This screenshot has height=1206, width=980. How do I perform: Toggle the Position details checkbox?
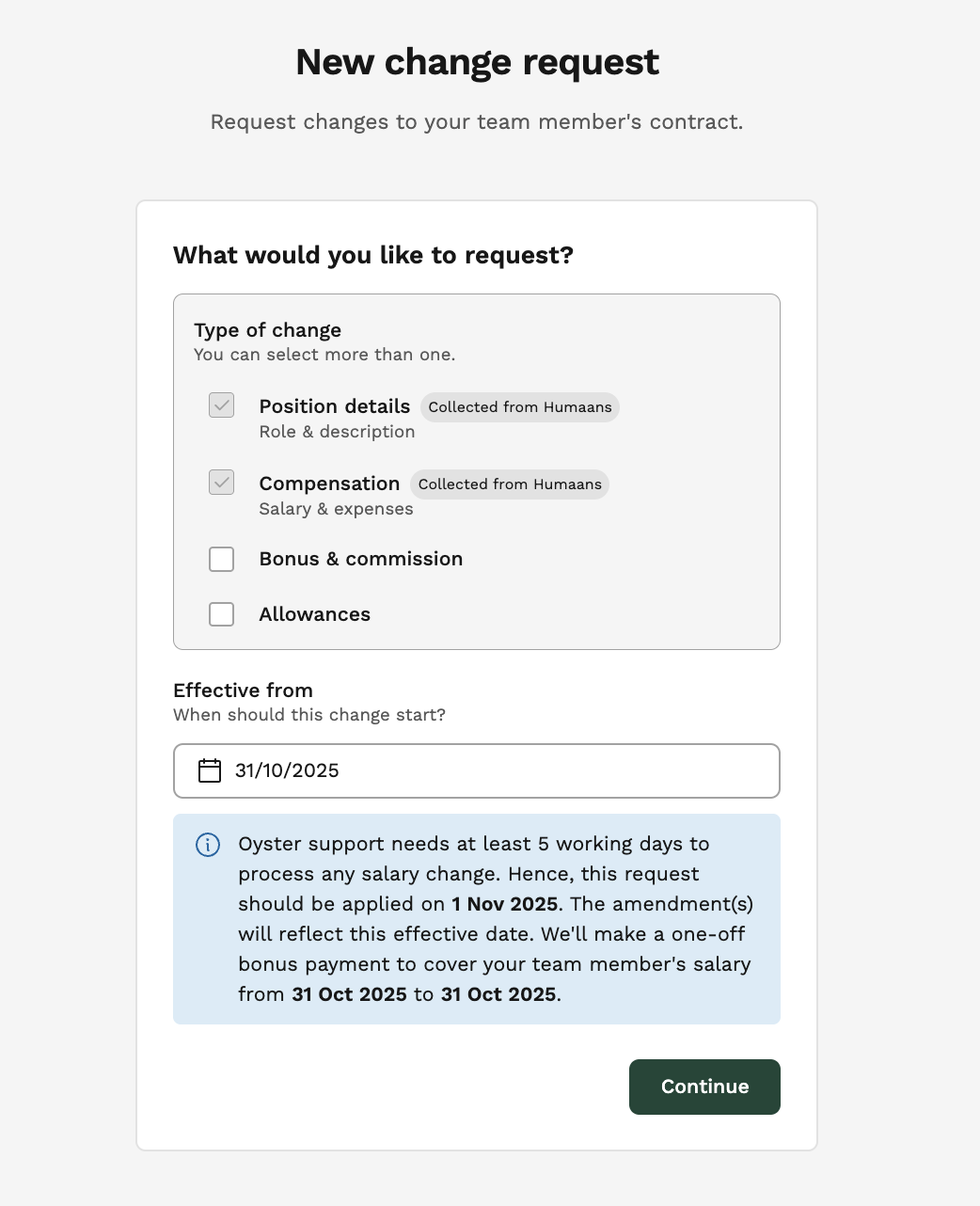click(222, 405)
